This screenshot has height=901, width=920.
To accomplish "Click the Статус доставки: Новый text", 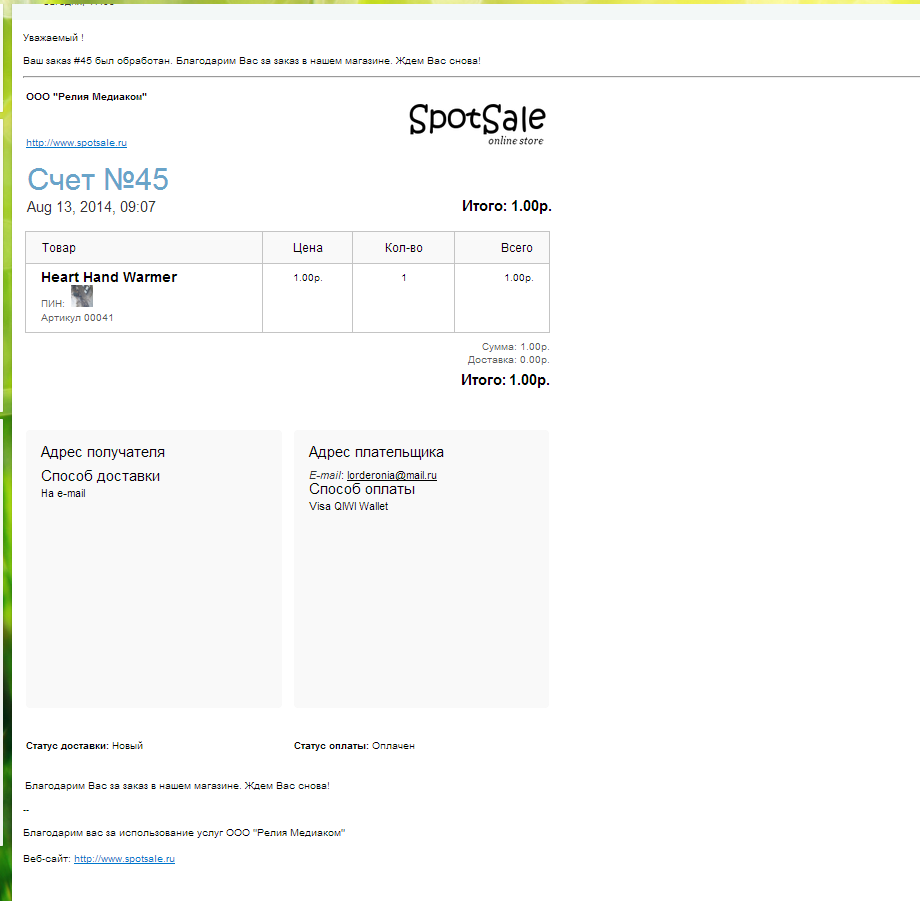I will coord(85,746).
